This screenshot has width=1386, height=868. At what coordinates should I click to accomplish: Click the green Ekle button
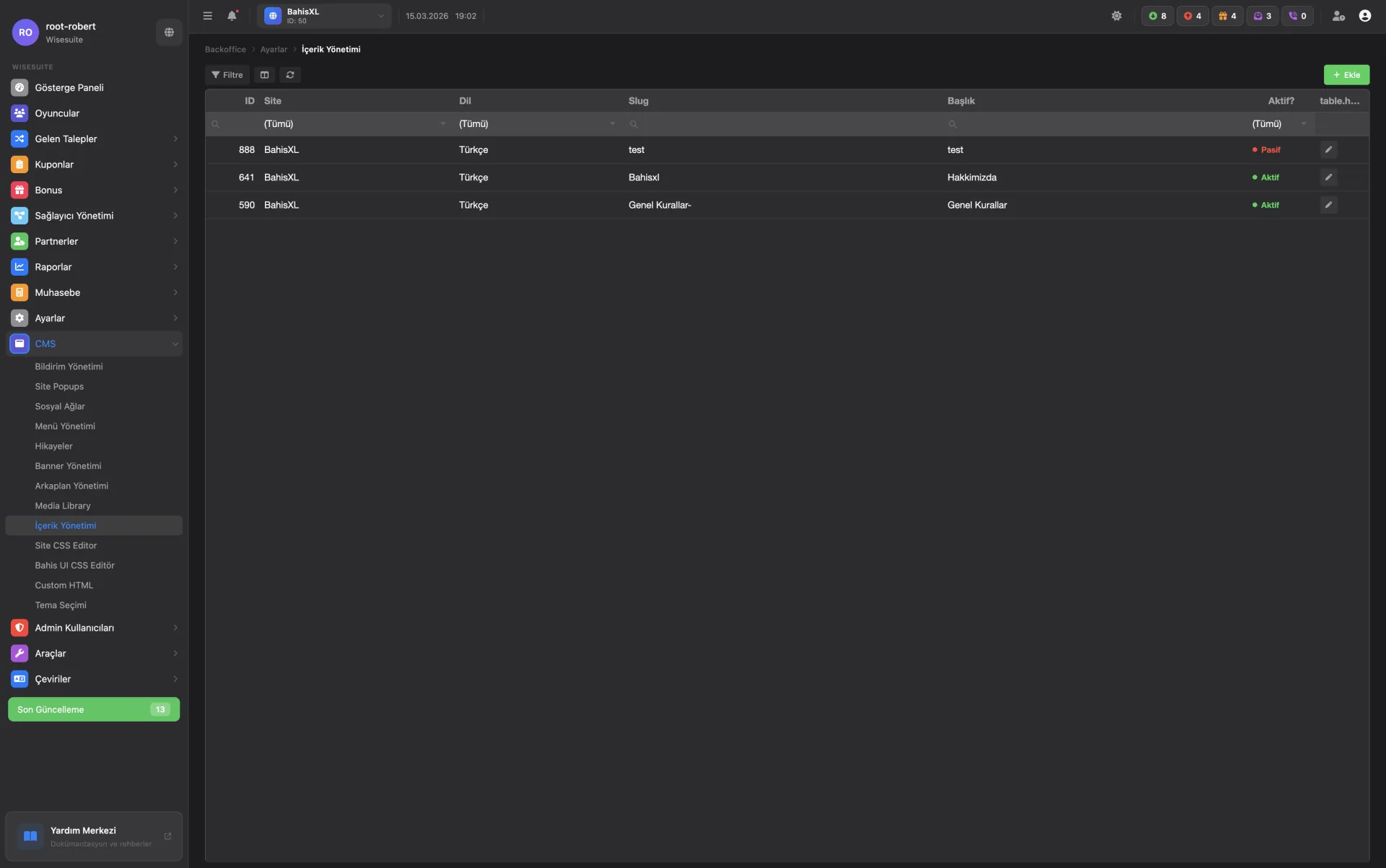(1346, 75)
